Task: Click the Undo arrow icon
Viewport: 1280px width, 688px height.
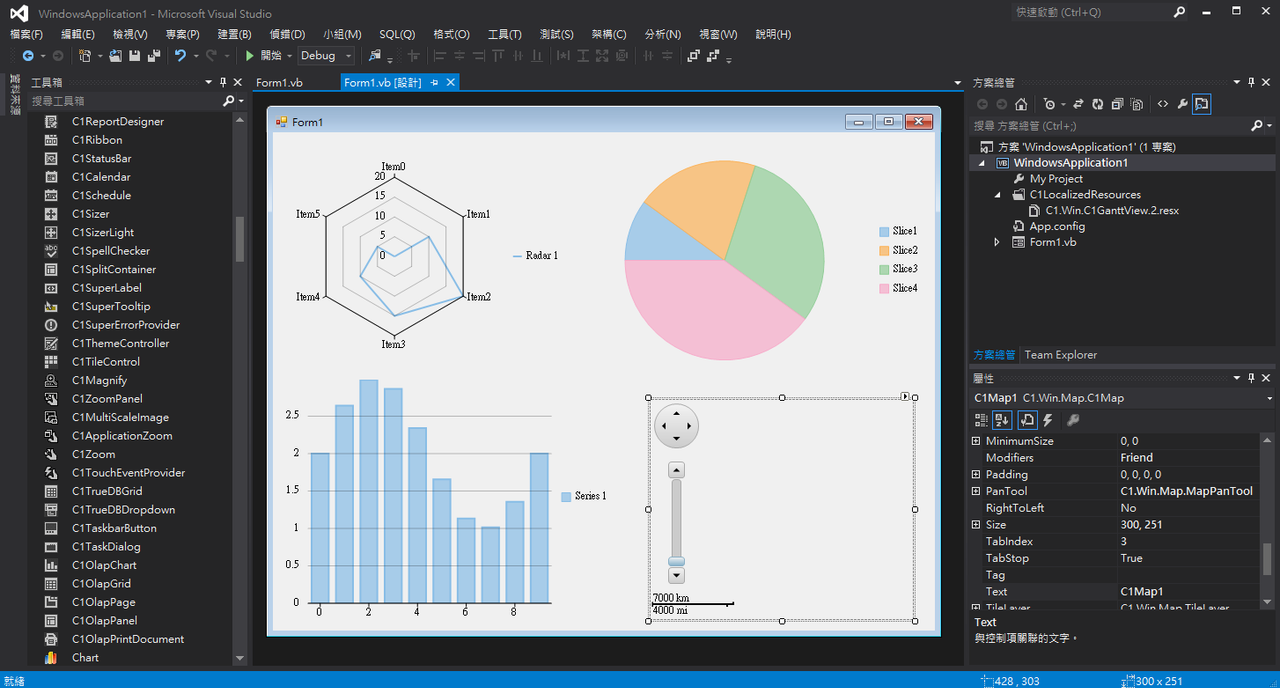Action: pos(180,56)
